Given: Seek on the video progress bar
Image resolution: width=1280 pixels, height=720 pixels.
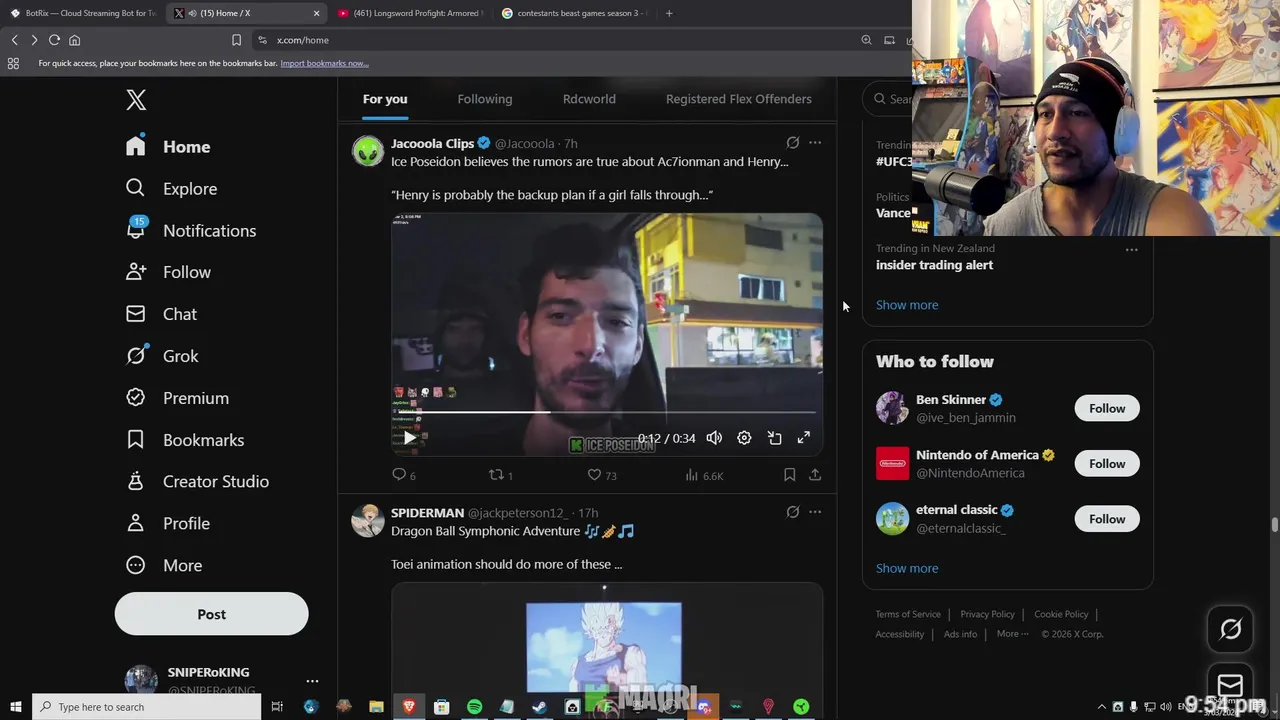Looking at the screenshot, I should tap(607, 412).
